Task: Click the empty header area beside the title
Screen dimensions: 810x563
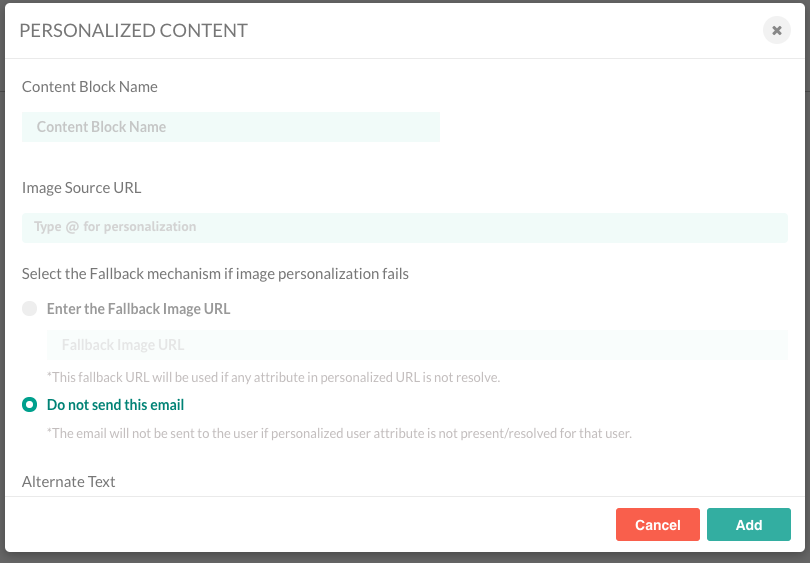Action: click(500, 30)
